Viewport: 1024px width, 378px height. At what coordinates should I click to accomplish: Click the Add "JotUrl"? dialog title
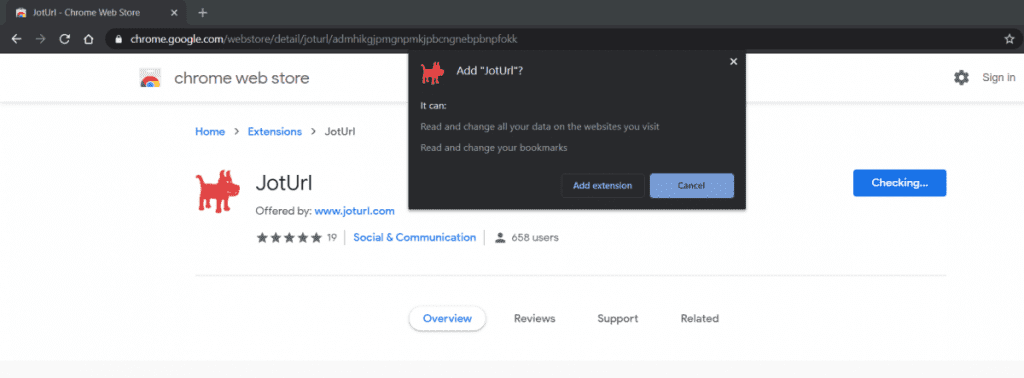point(490,72)
